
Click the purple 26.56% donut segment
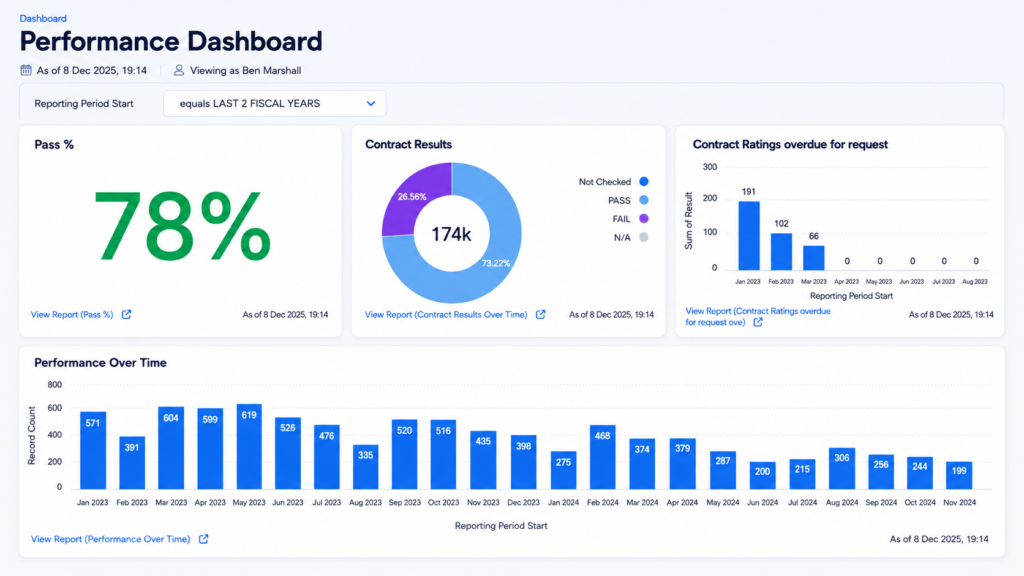411,196
